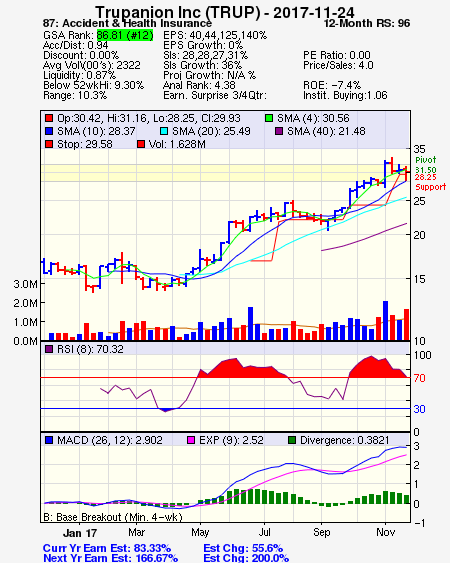Click the Next Yr Earn Est: 166.67% text
This screenshot has height=563, width=450.
pos(110,558)
